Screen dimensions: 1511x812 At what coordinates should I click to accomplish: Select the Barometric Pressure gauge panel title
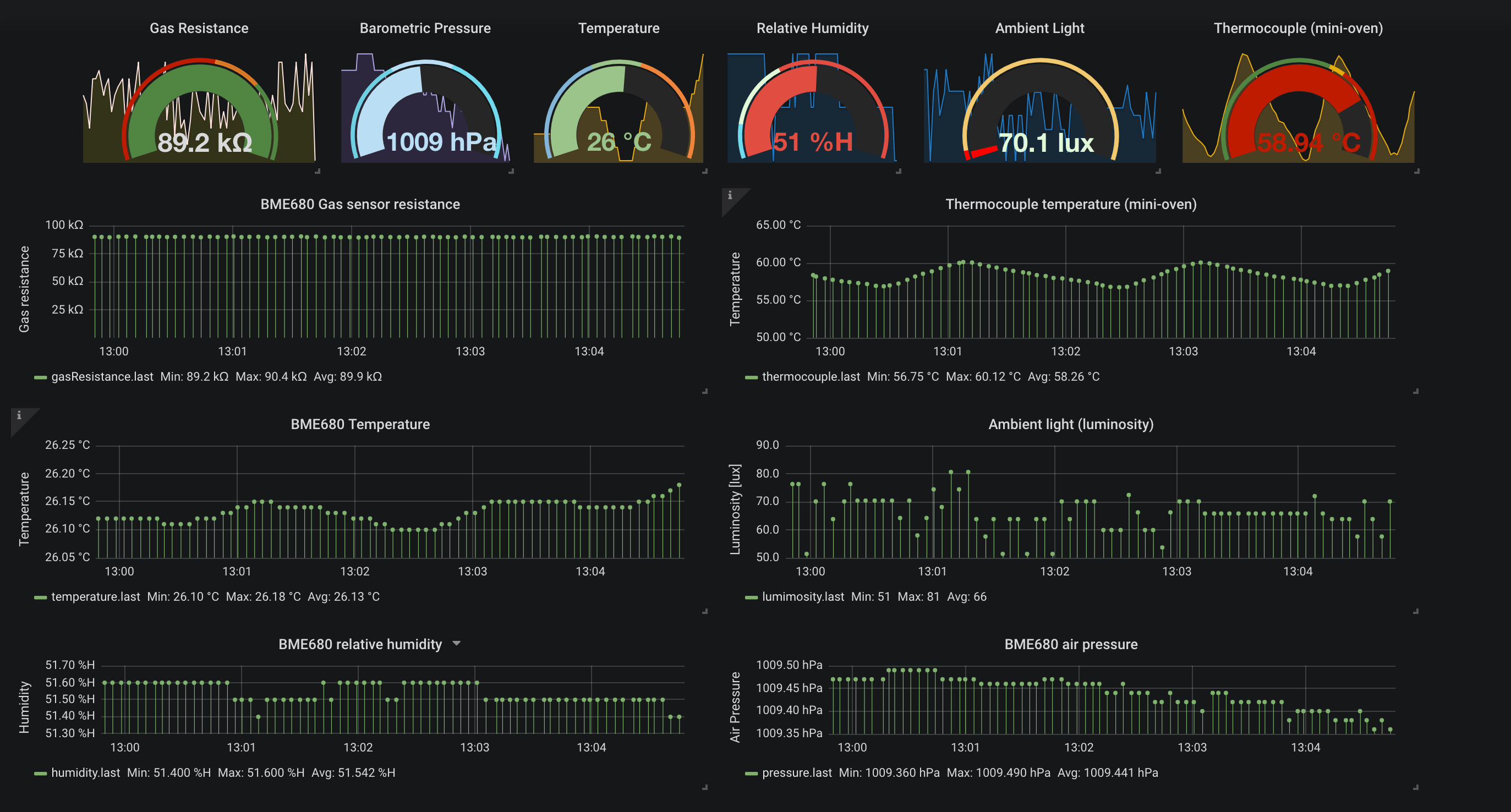click(425, 28)
